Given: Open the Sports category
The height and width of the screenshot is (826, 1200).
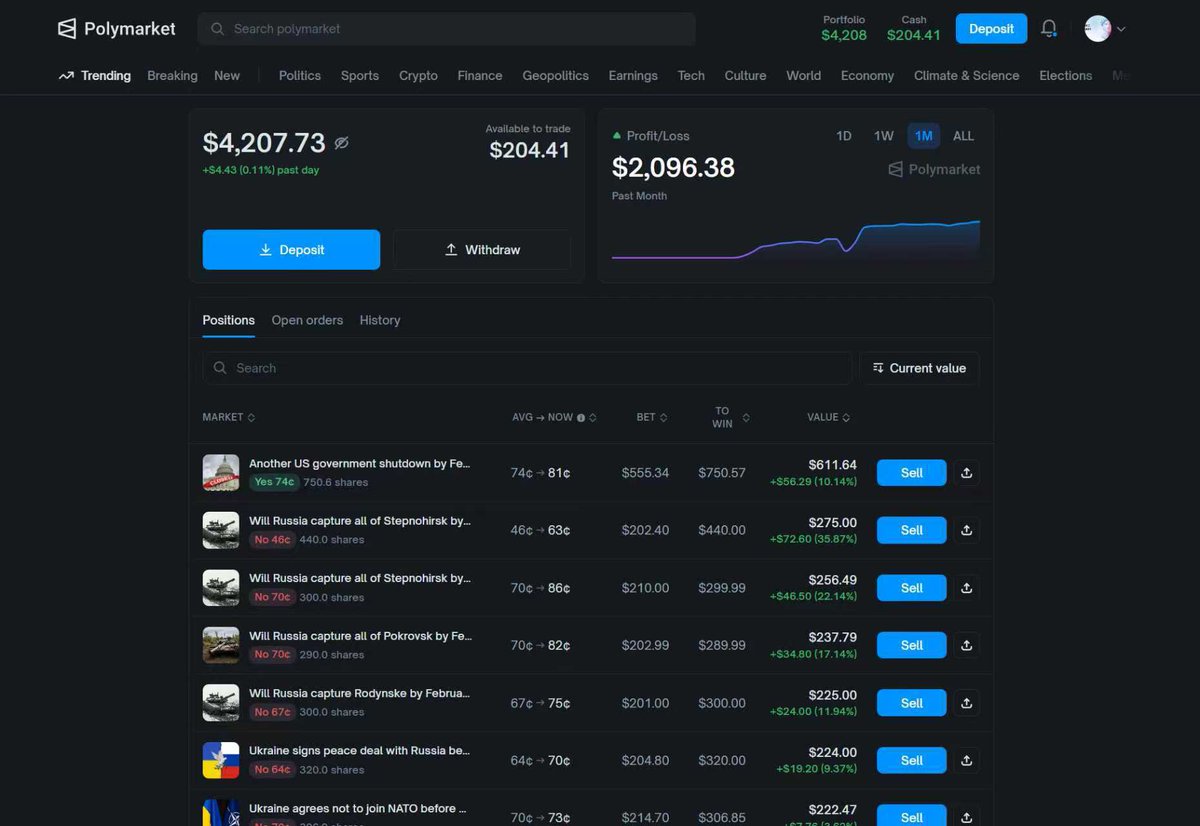Looking at the screenshot, I should point(360,76).
